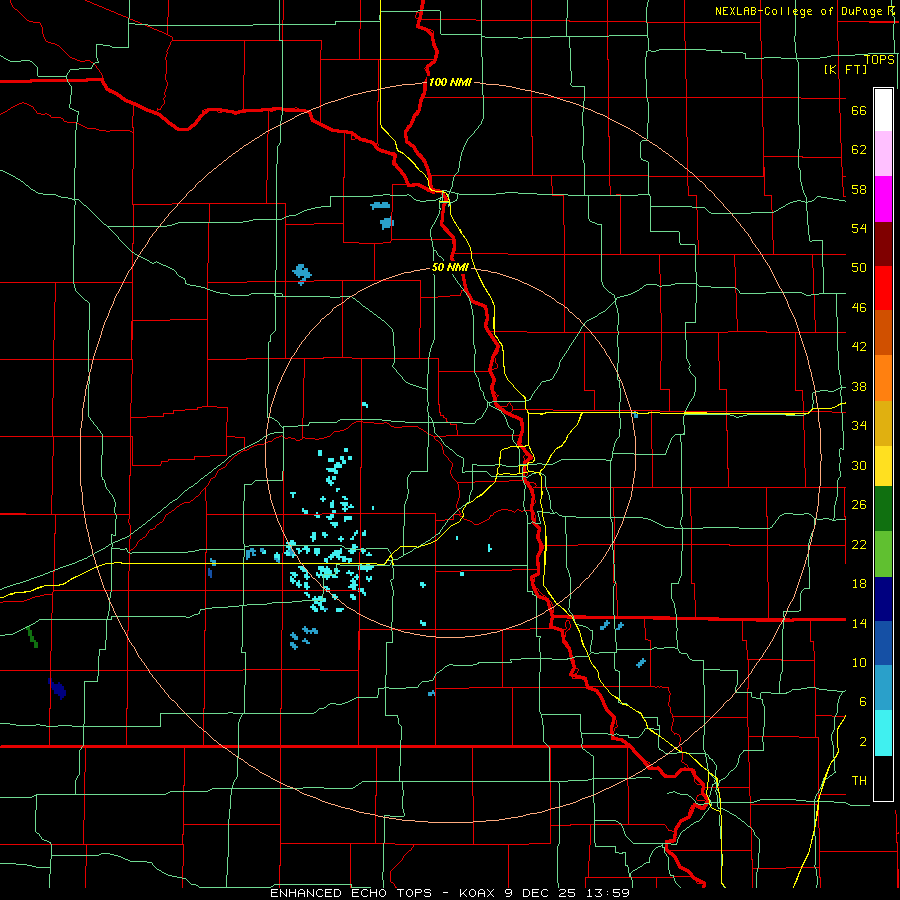
Task: Select the light orange legend swatch
Action: [883, 378]
